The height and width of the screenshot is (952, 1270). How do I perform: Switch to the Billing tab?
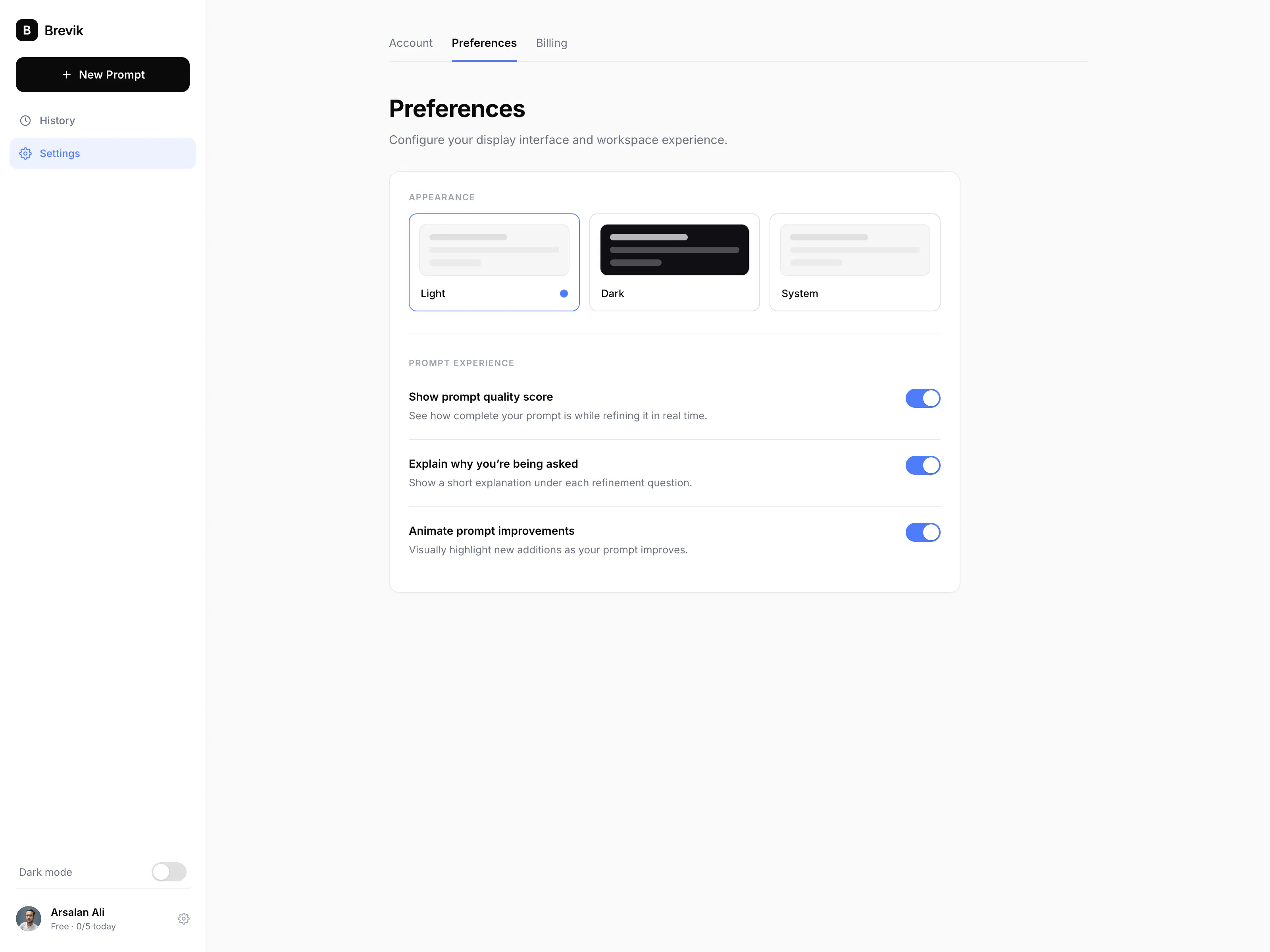(x=552, y=43)
